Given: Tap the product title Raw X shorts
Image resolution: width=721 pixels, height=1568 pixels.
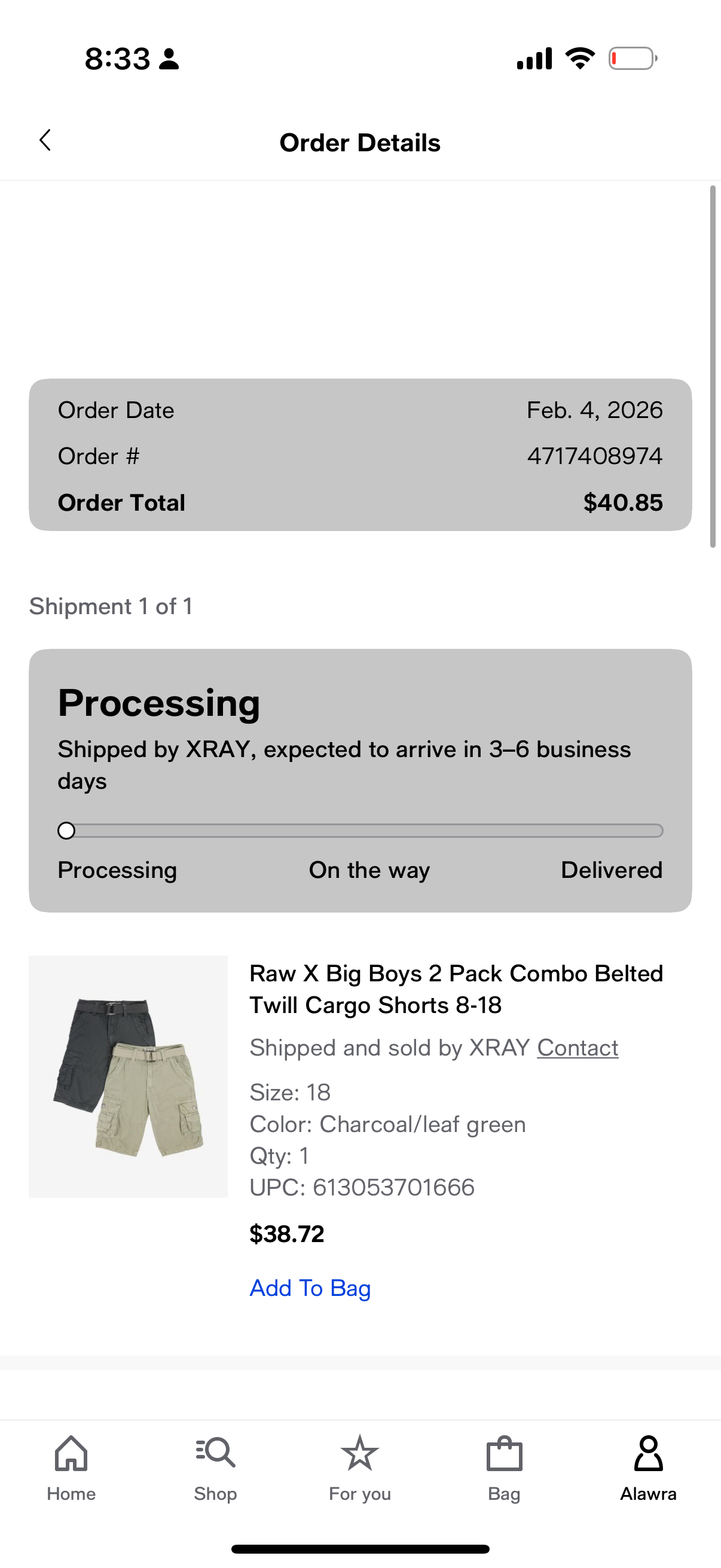Looking at the screenshot, I should click(456, 989).
